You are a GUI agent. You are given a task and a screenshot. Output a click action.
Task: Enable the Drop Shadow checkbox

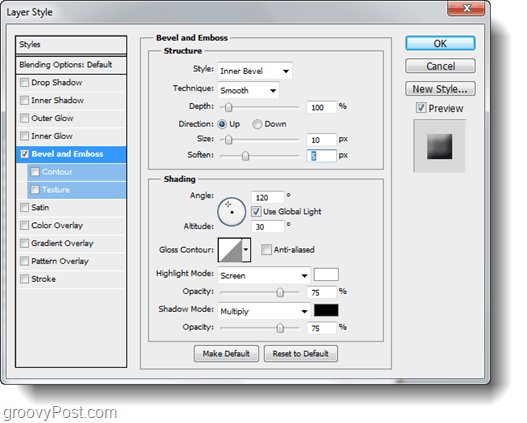point(25,82)
